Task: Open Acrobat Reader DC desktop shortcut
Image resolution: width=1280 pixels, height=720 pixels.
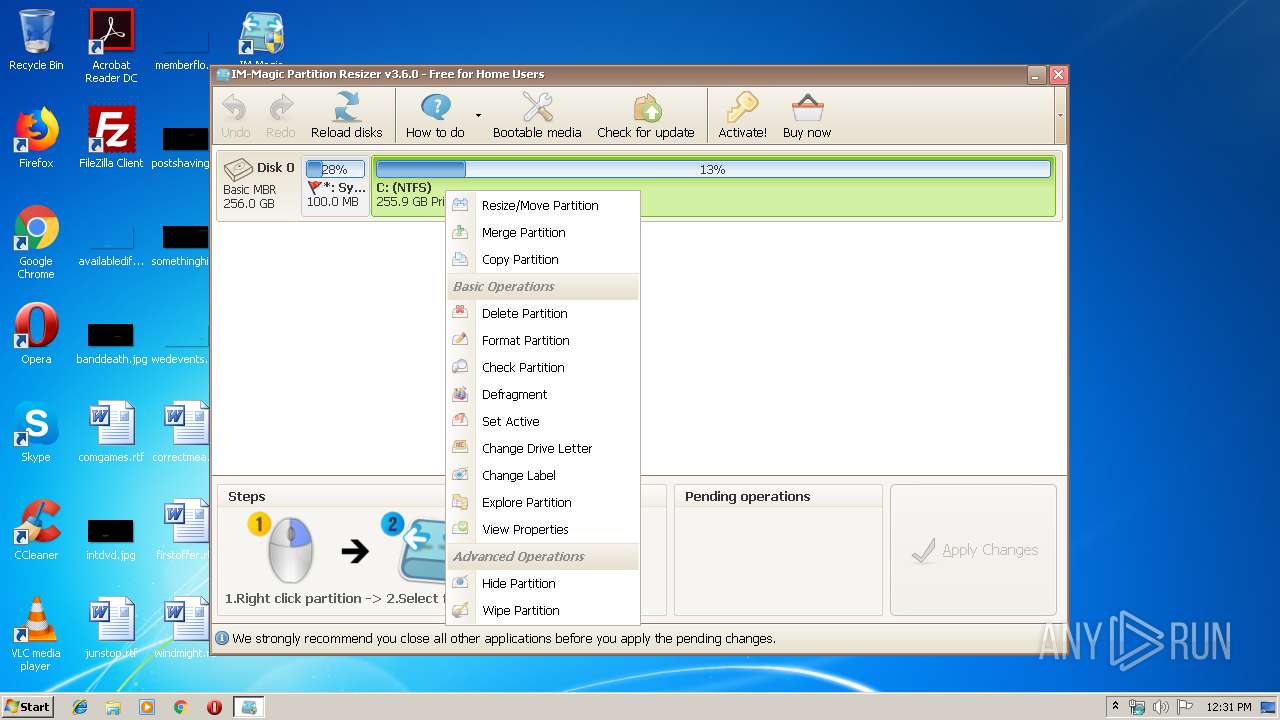Action: [x=111, y=46]
